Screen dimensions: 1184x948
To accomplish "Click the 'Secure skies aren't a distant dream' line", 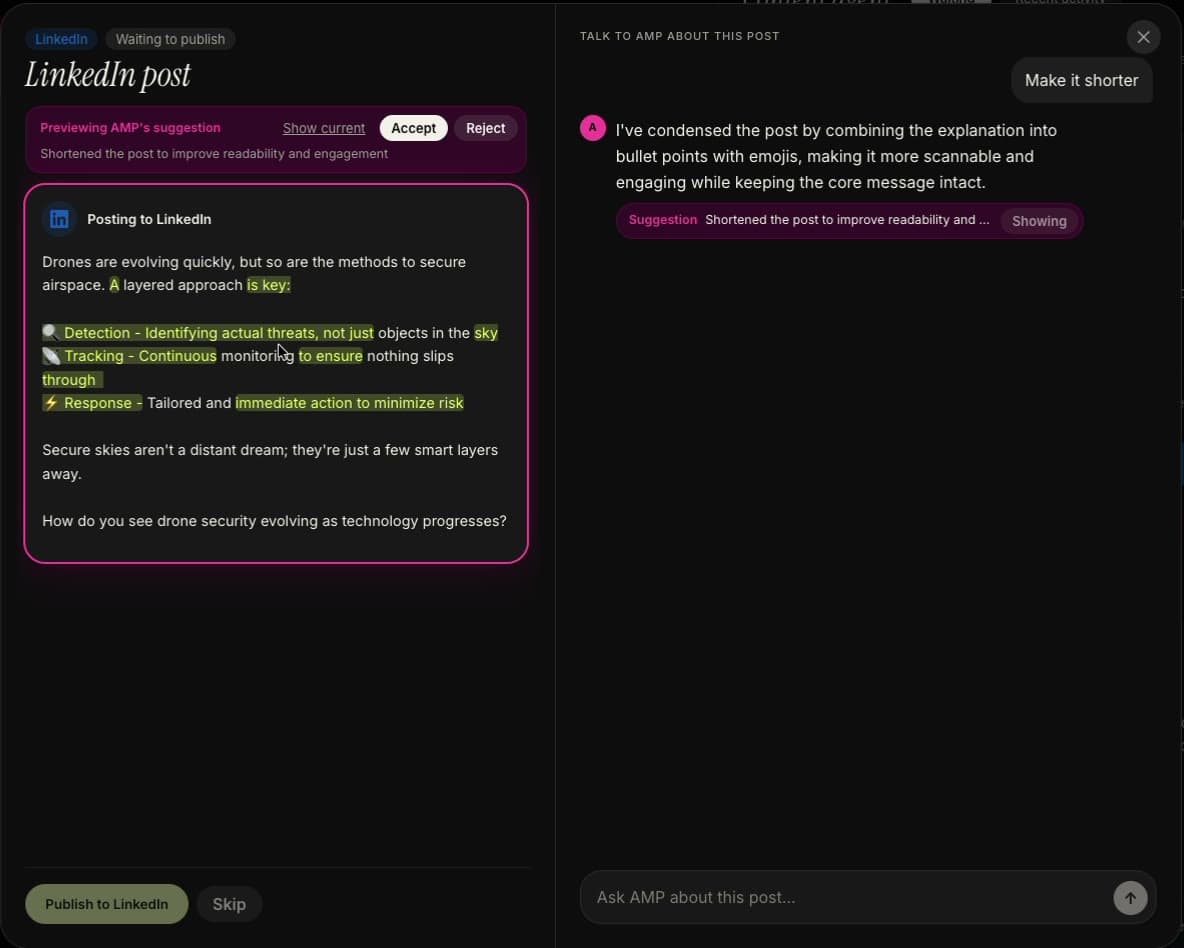I will click(270, 462).
